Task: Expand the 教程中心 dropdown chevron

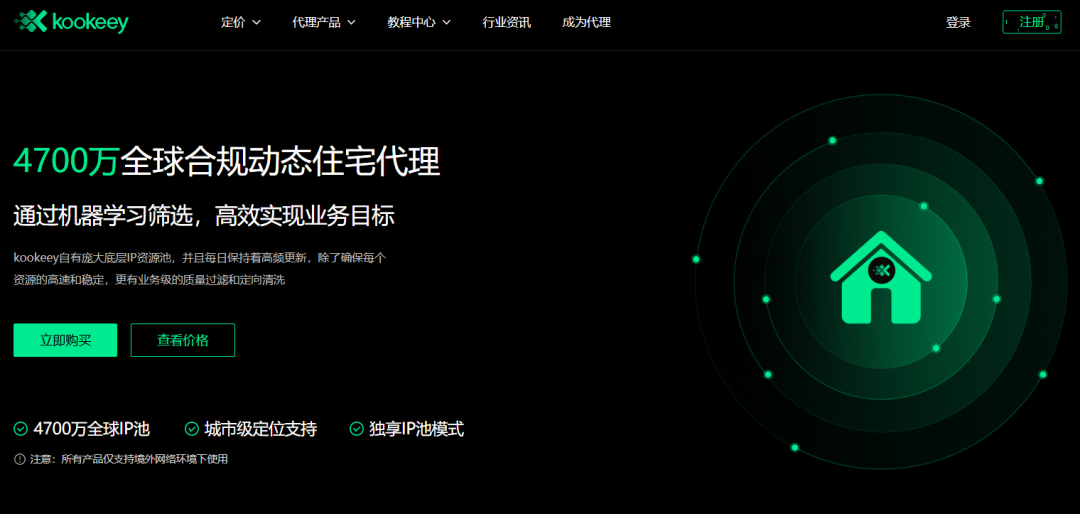Action: tap(446, 22)
